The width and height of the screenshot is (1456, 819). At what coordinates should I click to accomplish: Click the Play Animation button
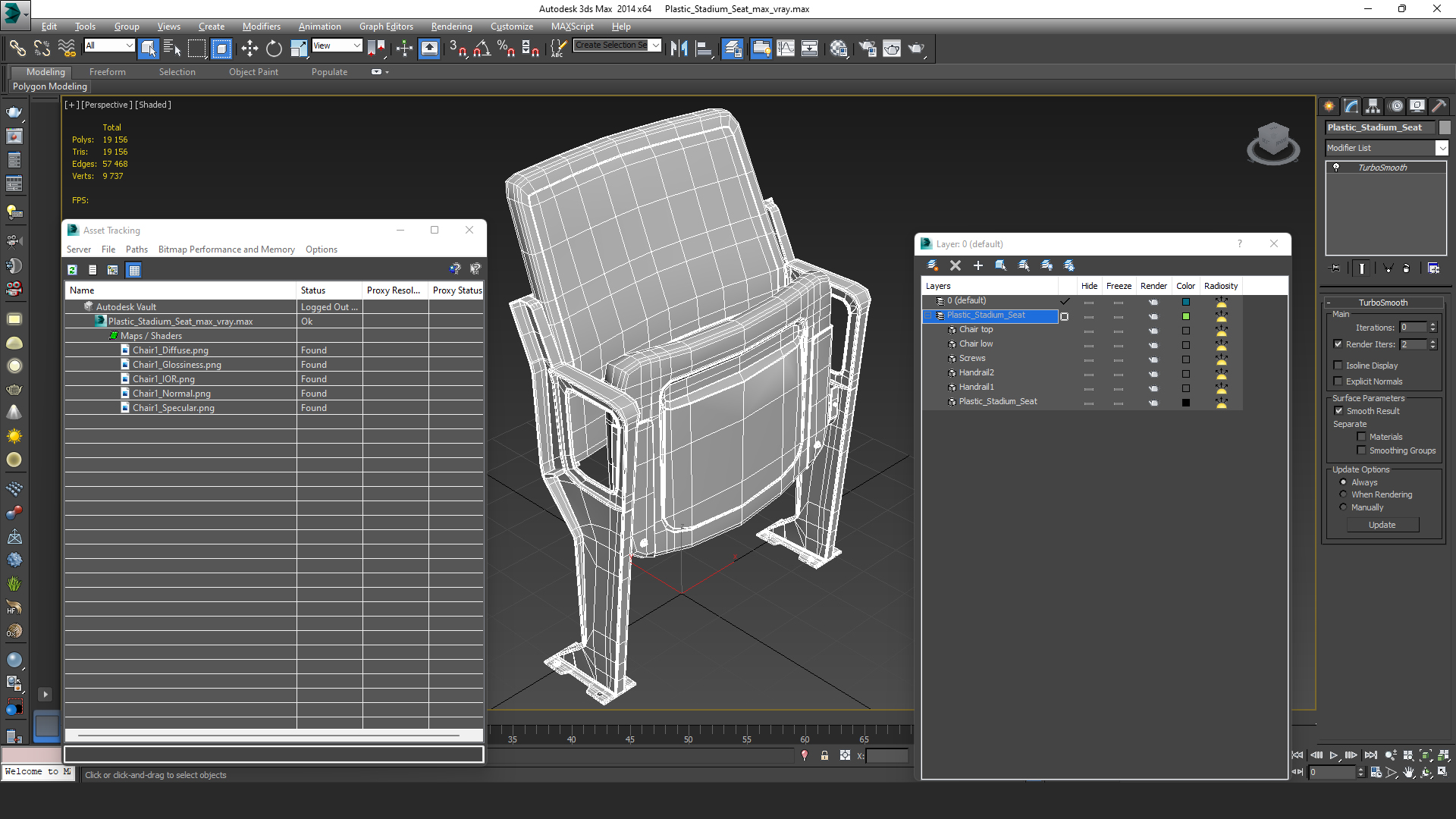point(1334,755)
